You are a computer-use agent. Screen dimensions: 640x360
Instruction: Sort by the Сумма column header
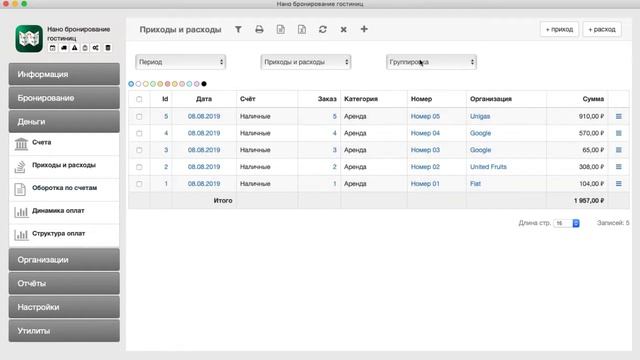point(593,99)
